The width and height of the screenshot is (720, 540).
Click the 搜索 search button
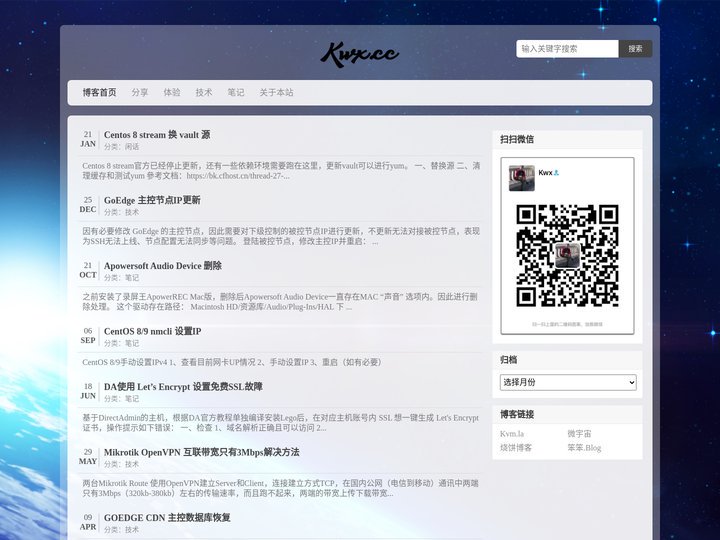636,49
